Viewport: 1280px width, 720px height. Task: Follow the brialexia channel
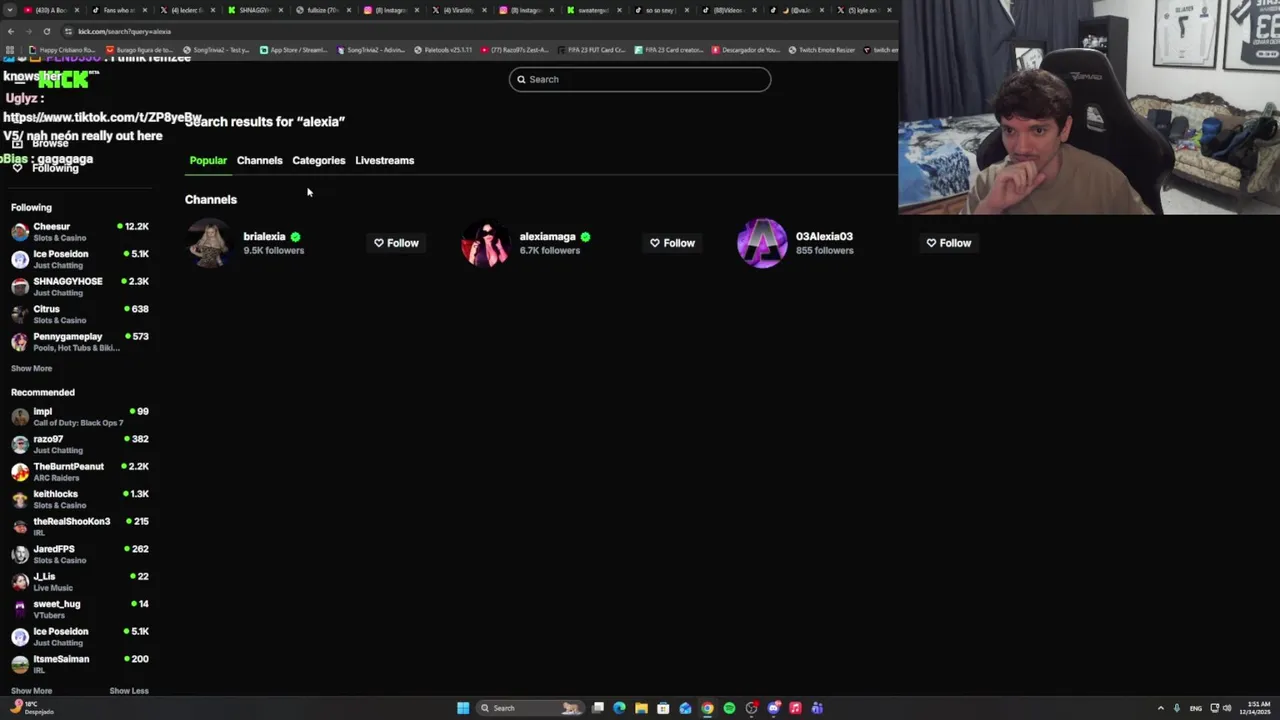(396, 243)
